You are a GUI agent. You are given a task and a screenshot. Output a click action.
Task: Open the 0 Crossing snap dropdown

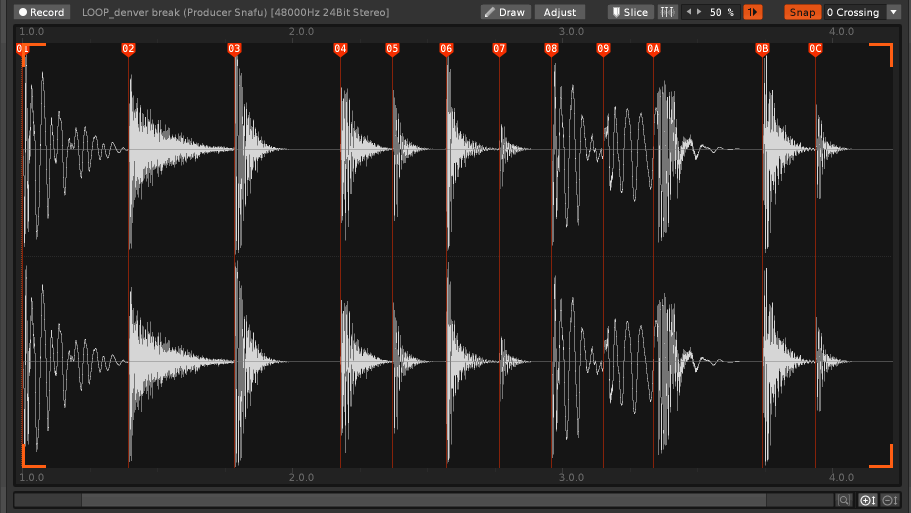point(852,12)
